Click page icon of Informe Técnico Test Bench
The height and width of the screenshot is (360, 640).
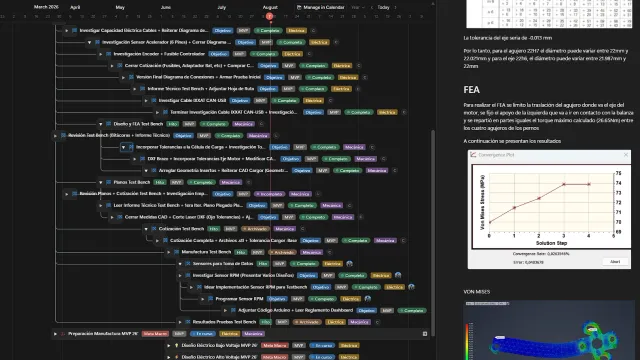tap(142, 89)
